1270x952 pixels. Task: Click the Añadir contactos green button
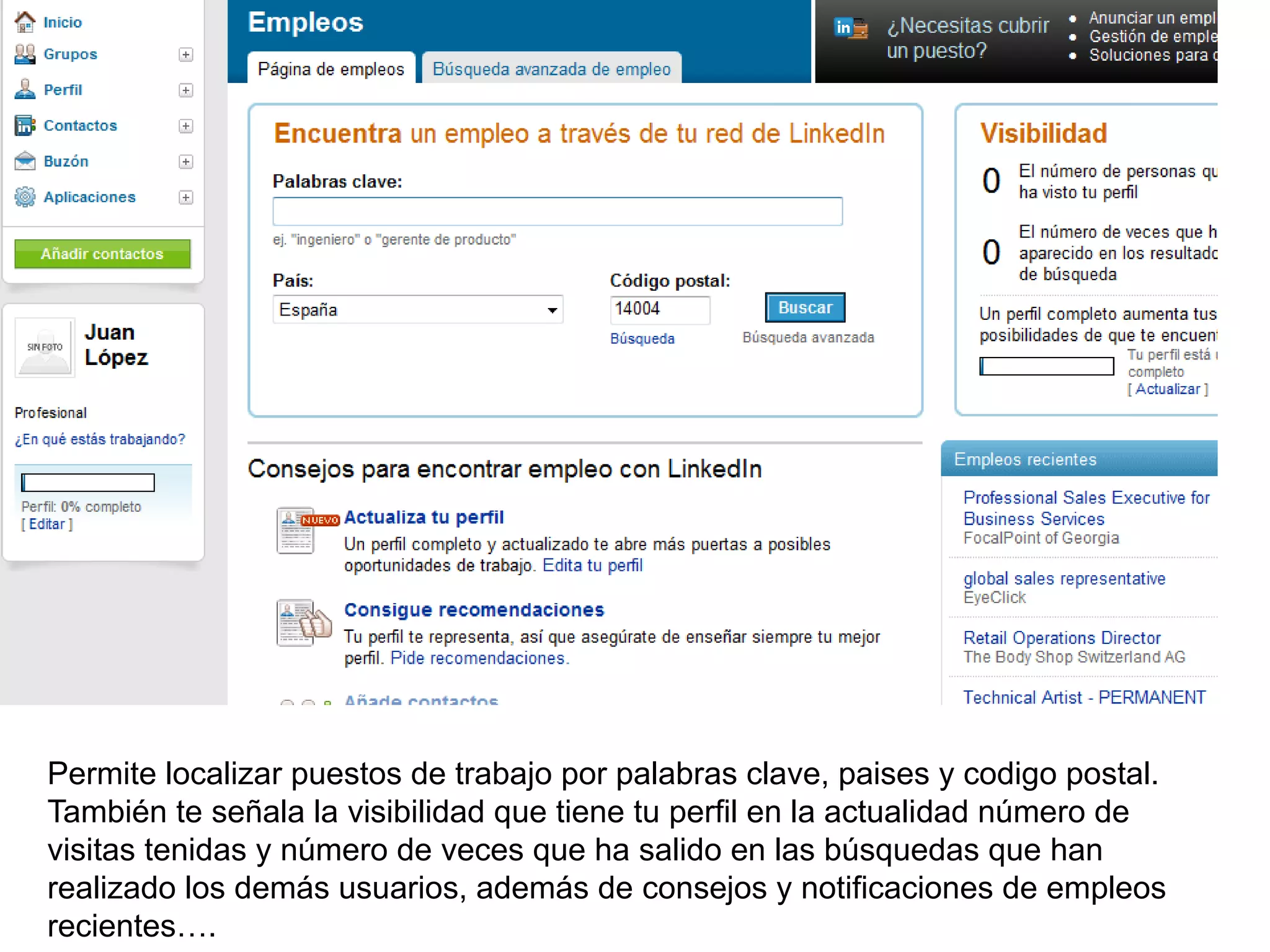pos(102,254)
